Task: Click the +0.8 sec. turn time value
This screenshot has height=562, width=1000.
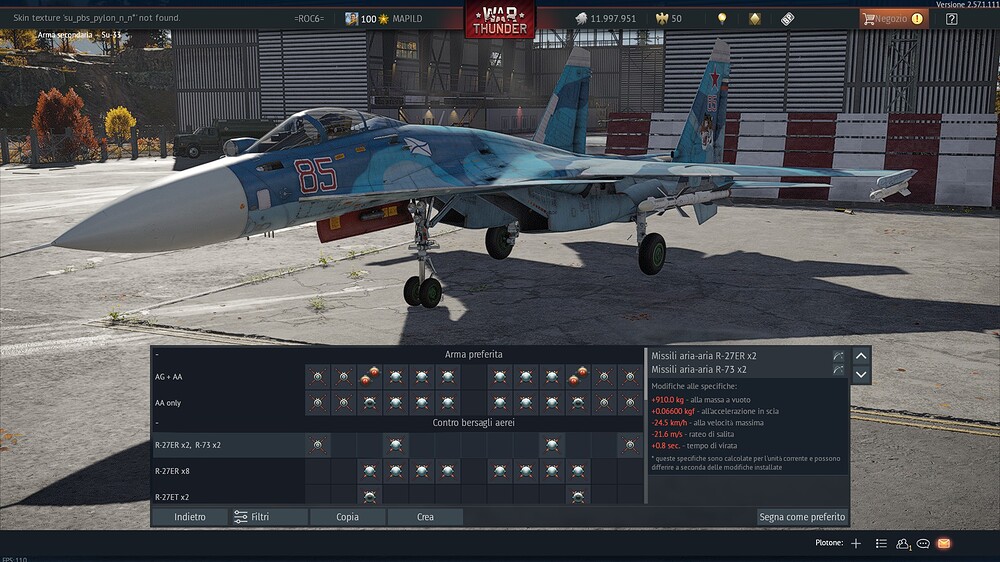Action: point(666,445)
